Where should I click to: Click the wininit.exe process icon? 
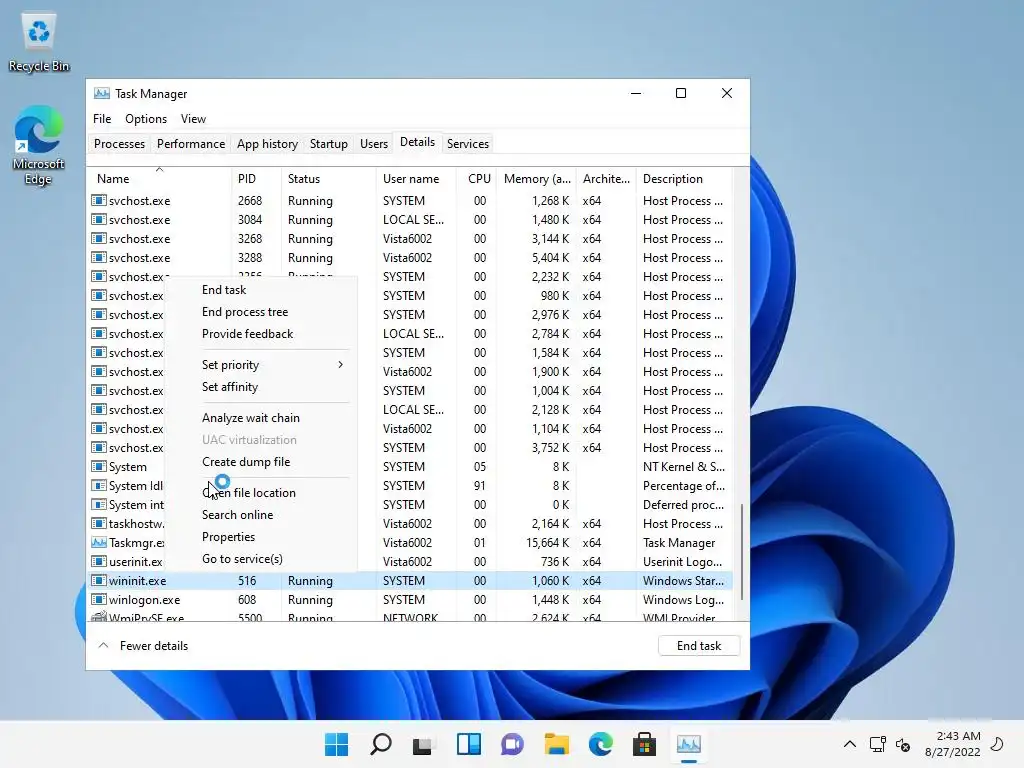point(99,581)
